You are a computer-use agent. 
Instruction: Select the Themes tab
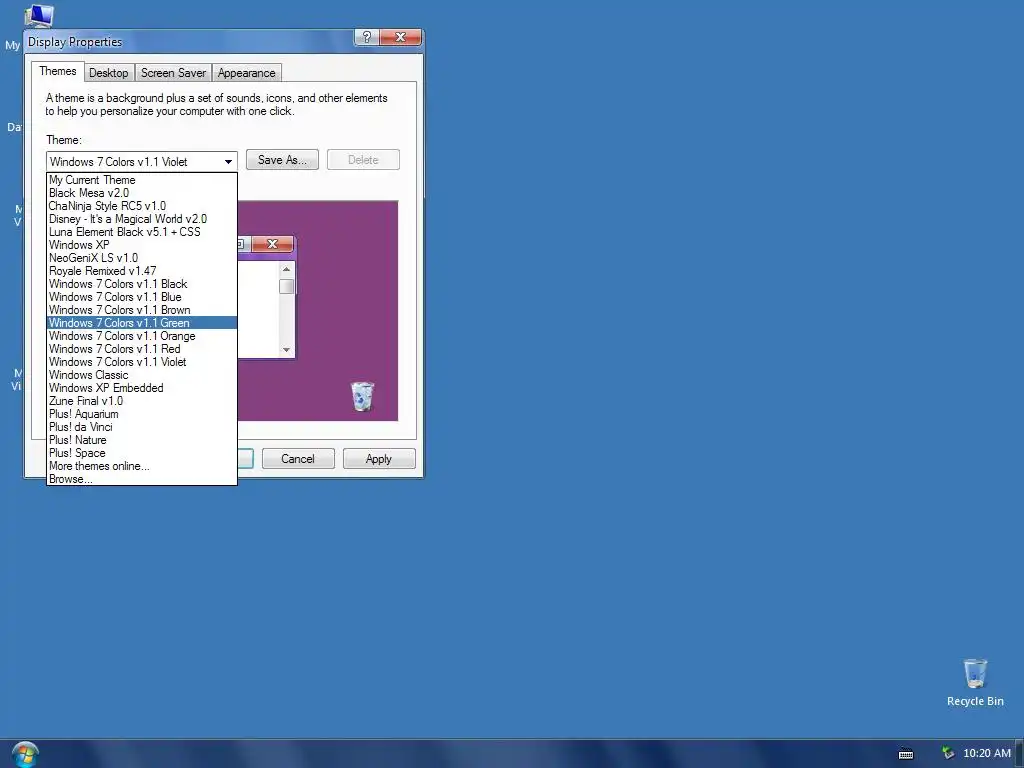57,71
